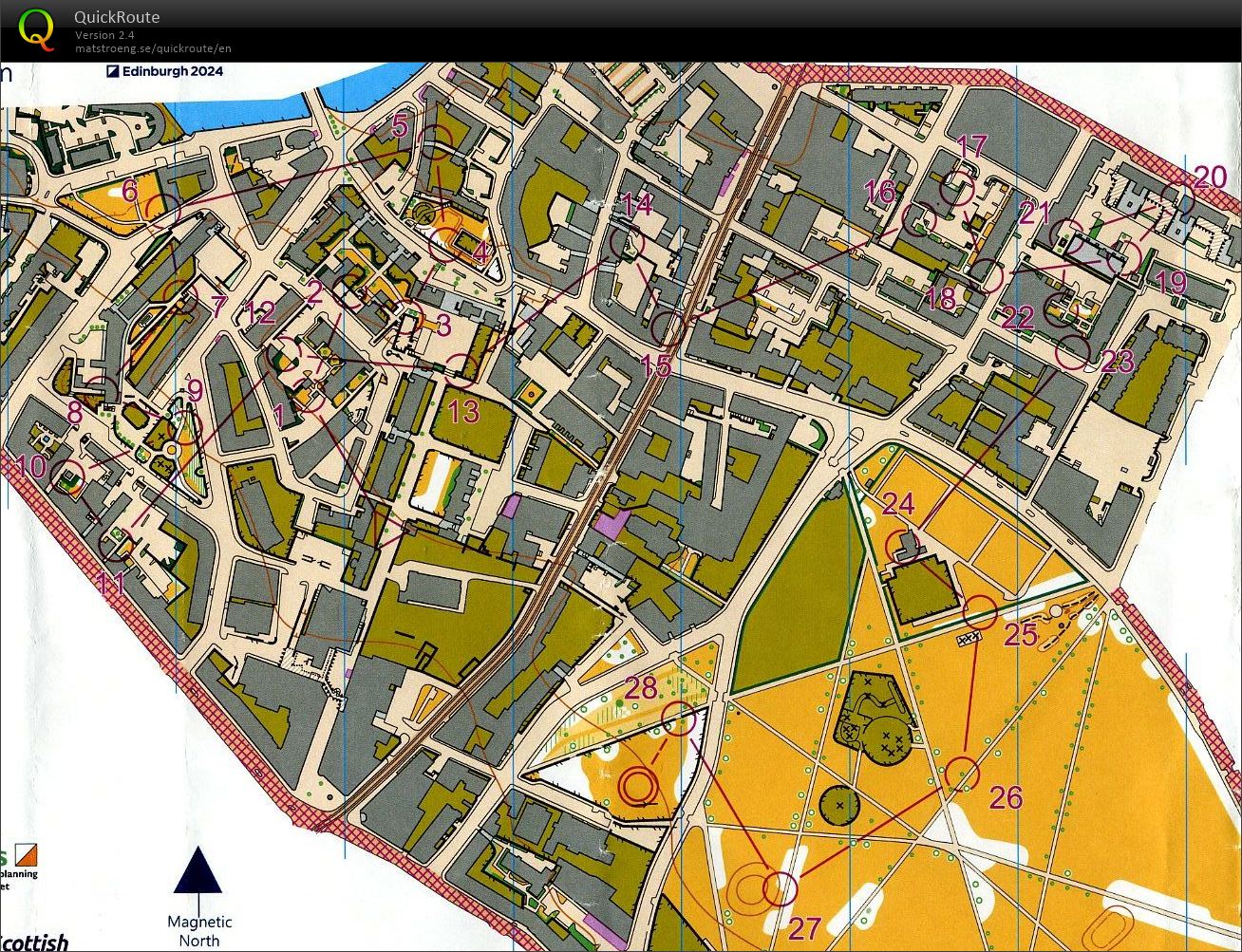The height and width of the screenshot is (952, 1242).
Task: Click the finish double circle near control 28
Action: 638,787
